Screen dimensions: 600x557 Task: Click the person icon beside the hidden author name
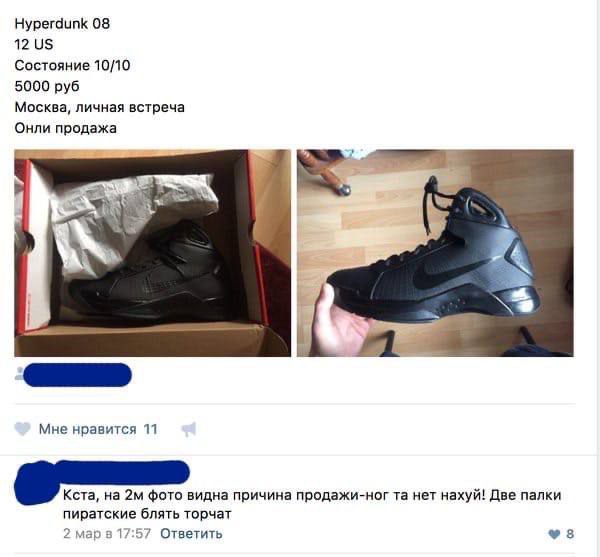coord(19,373)
